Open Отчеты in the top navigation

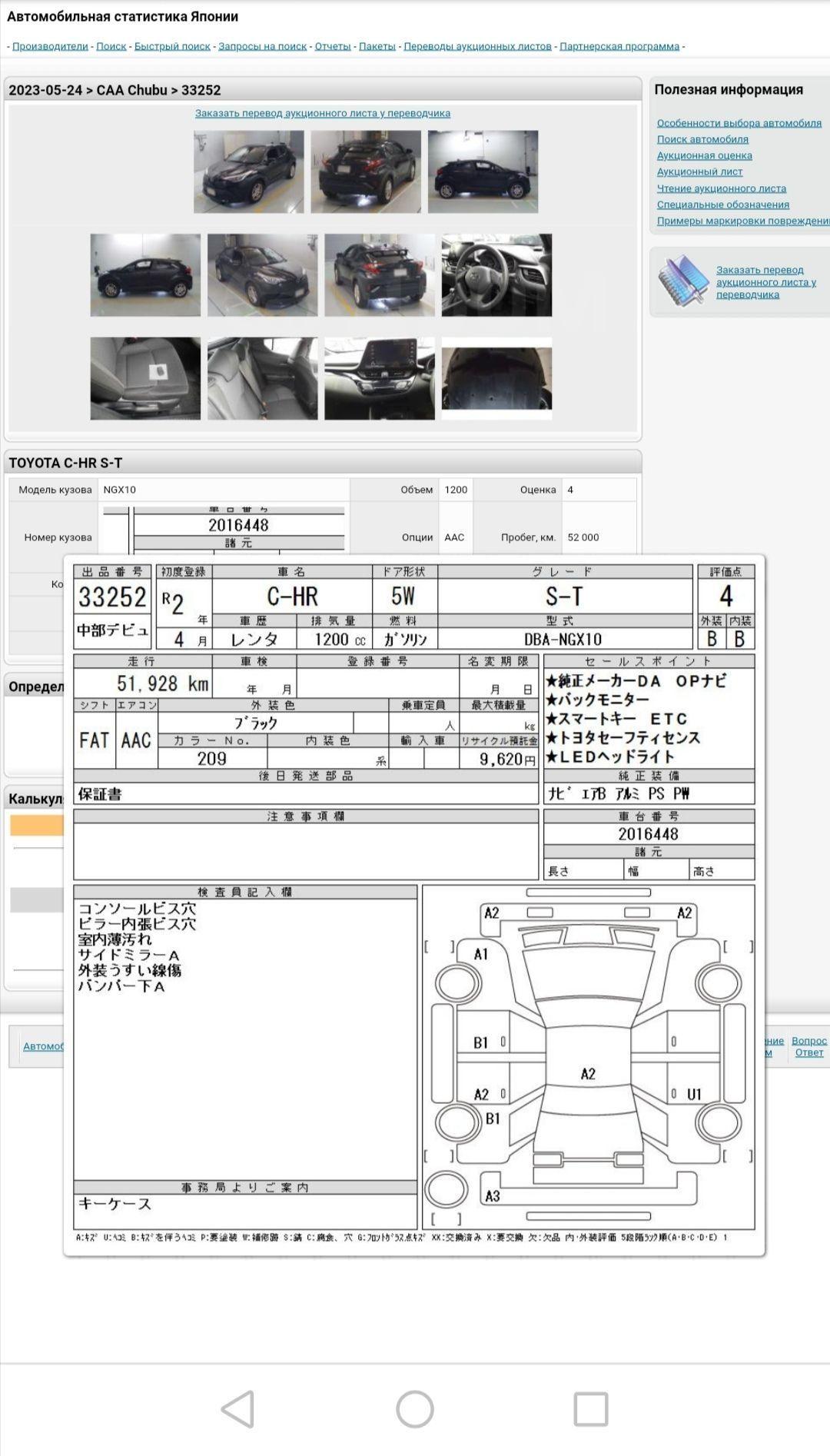coord(332,46)
